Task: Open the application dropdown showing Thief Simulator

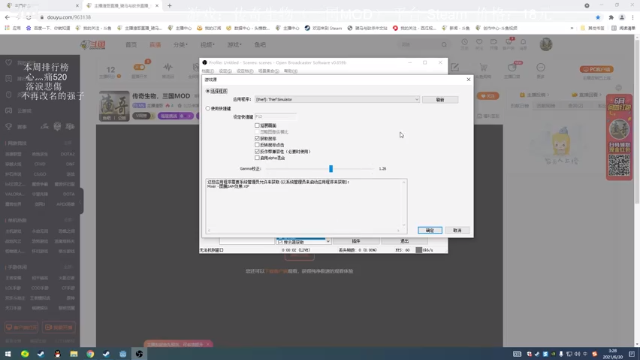Action: click(337, 100)
